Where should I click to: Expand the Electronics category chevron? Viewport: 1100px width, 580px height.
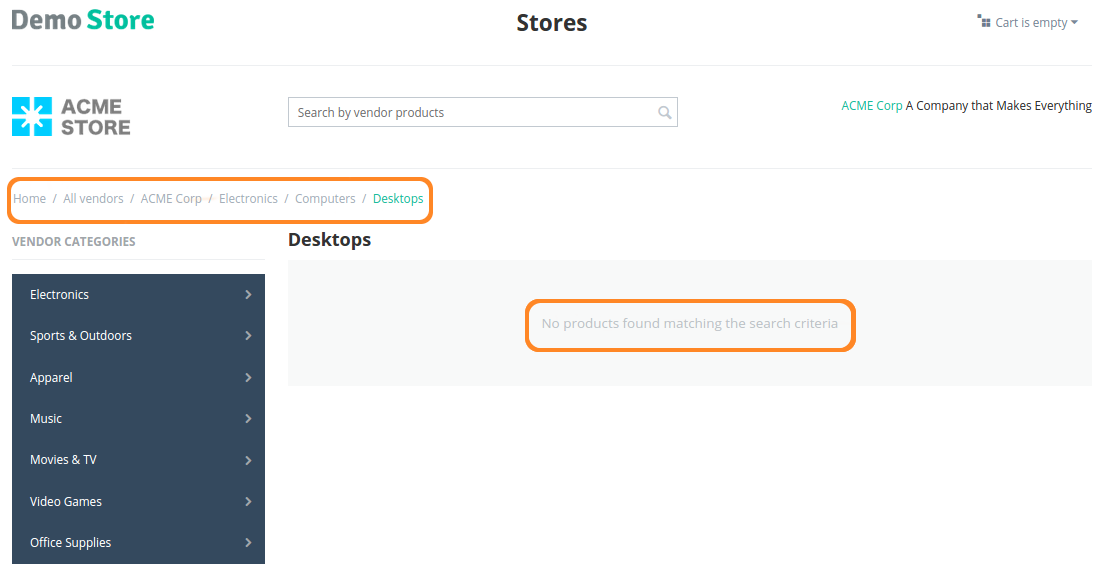point(248,295)
